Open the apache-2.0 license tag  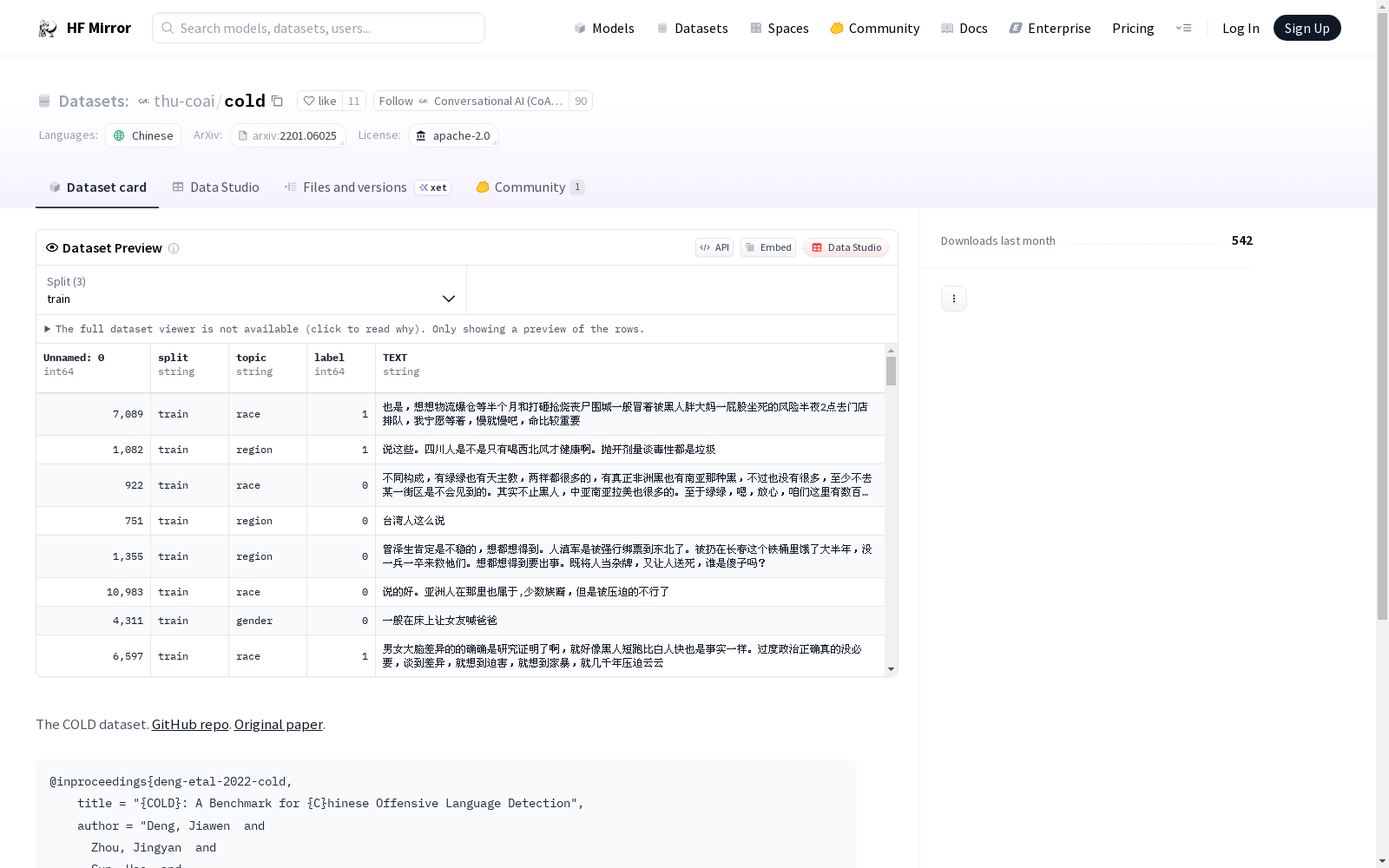click(x=453, y=135)
